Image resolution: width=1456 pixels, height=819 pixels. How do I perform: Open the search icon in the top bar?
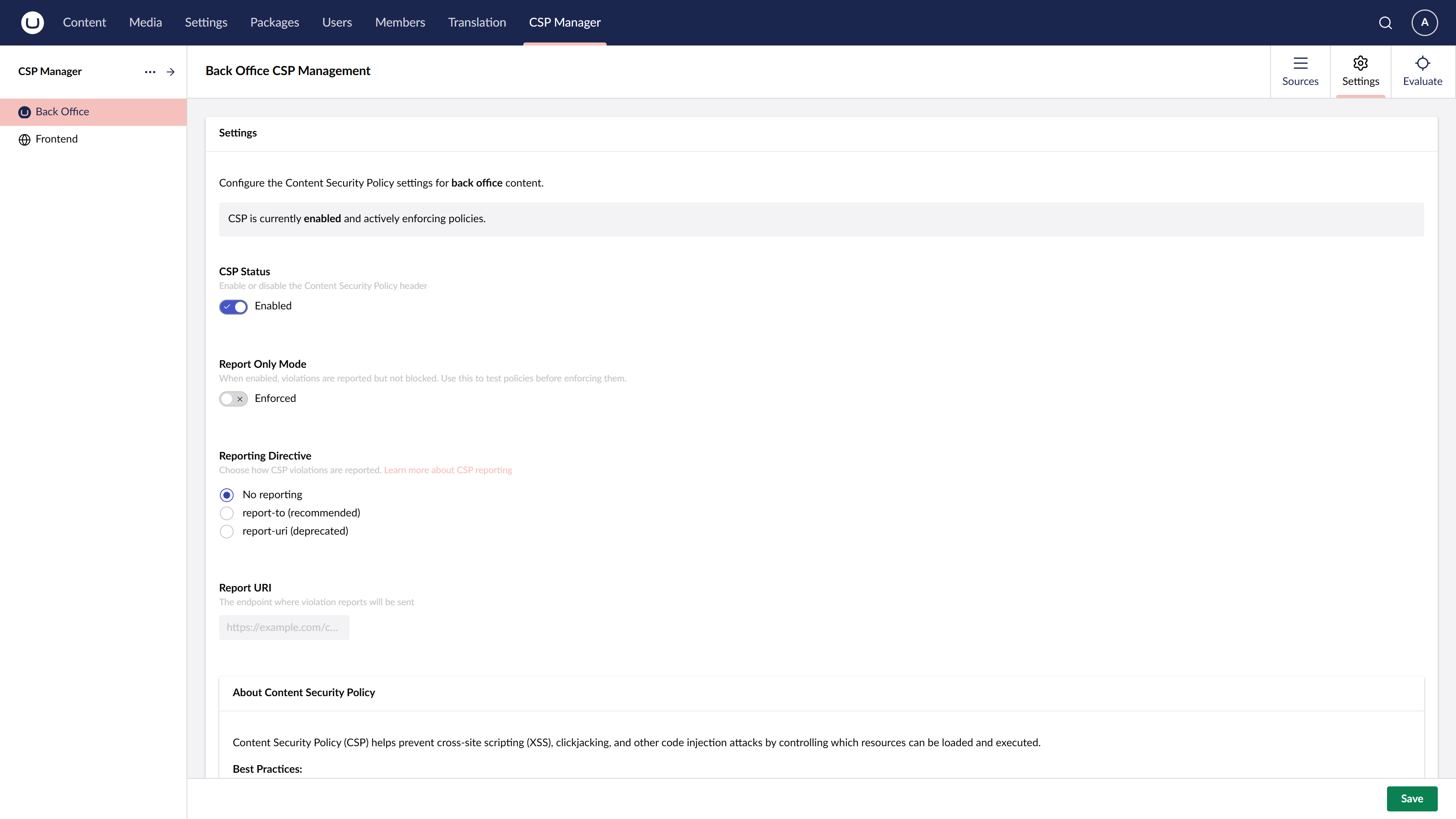tap(1385, 23)
